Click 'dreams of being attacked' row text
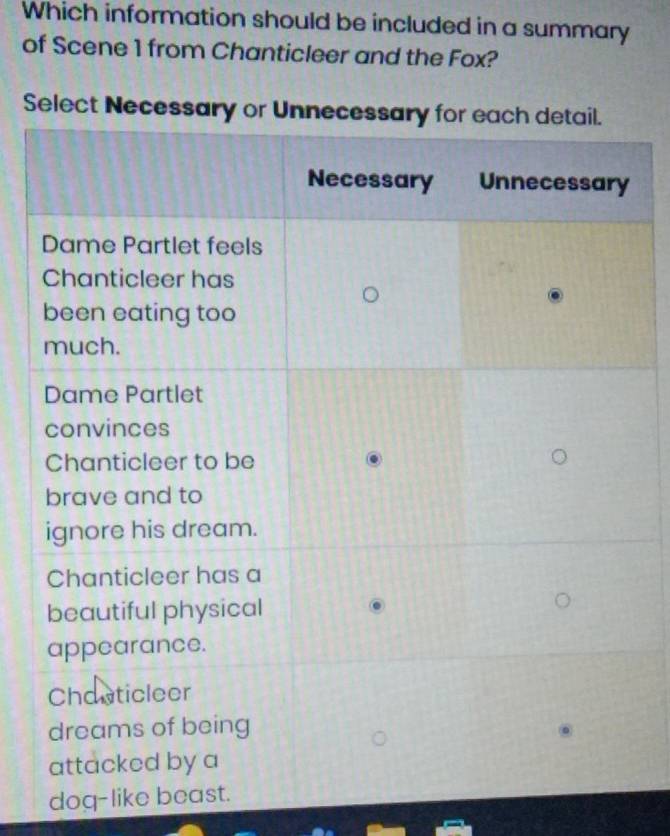This screenshot has width=670, height=836. pos(149,744)
